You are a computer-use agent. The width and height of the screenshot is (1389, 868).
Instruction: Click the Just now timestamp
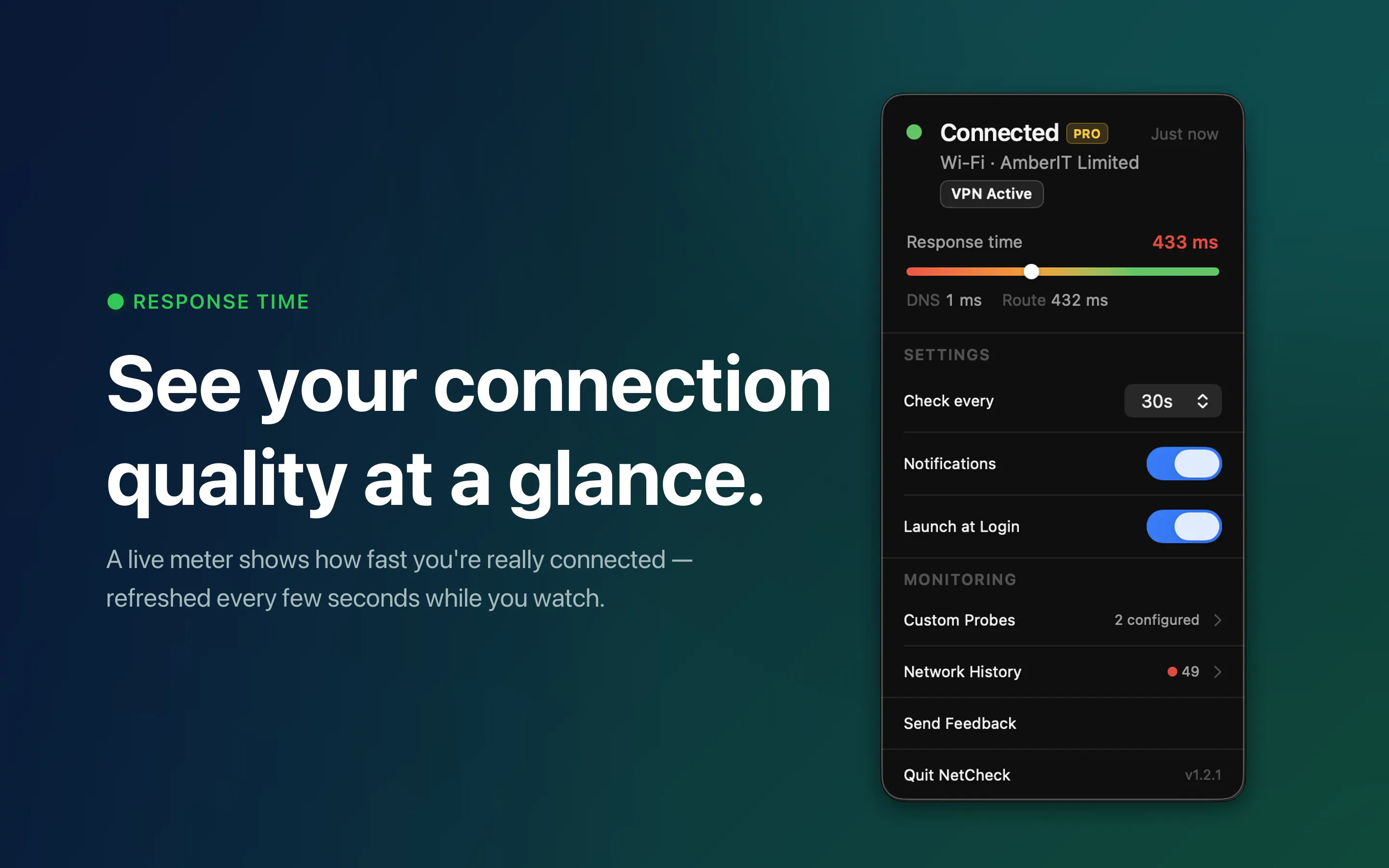1184,135
